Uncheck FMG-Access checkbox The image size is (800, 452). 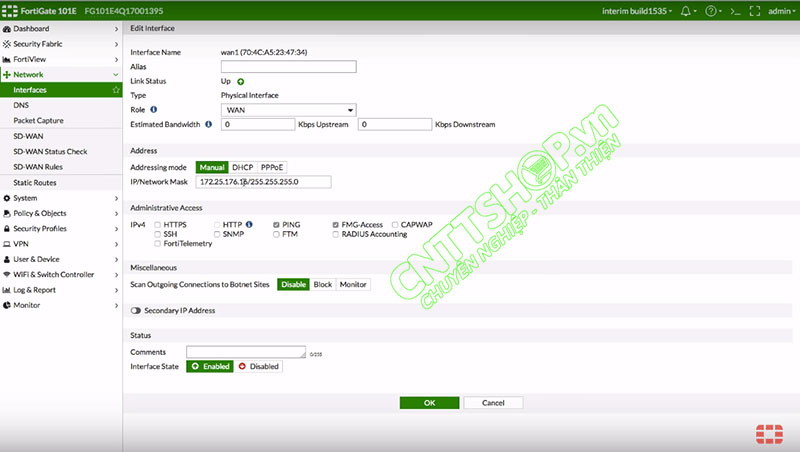click(335, 224)
